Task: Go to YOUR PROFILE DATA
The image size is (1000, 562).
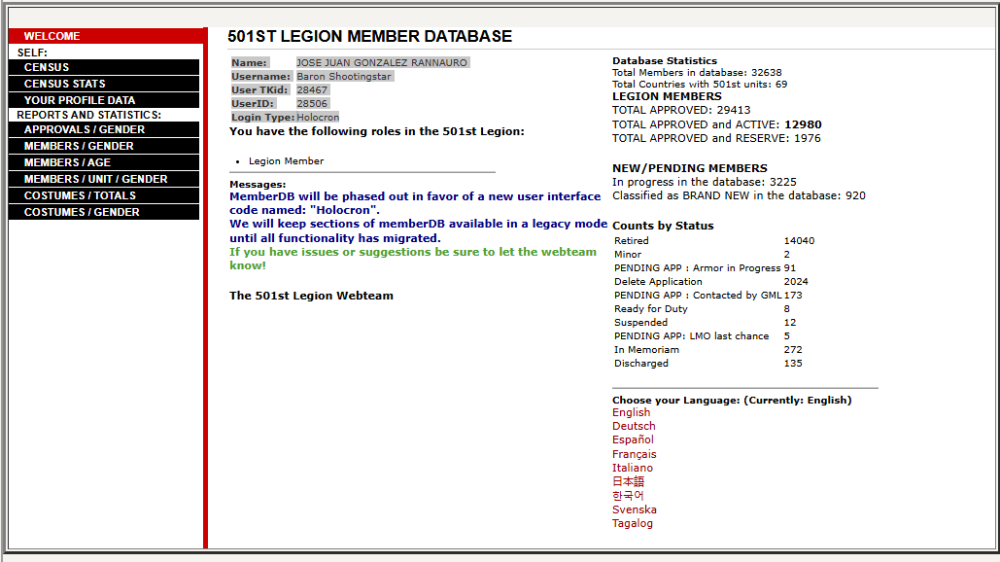Action: click(x=104, y=100)
